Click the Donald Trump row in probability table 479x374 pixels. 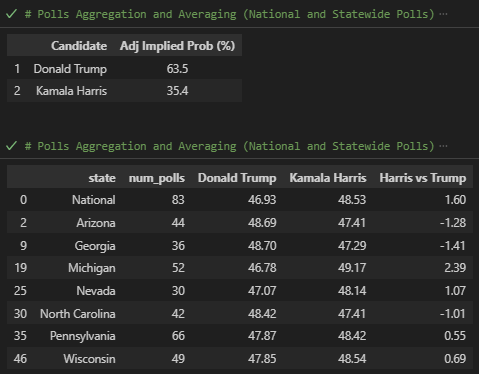124,69
